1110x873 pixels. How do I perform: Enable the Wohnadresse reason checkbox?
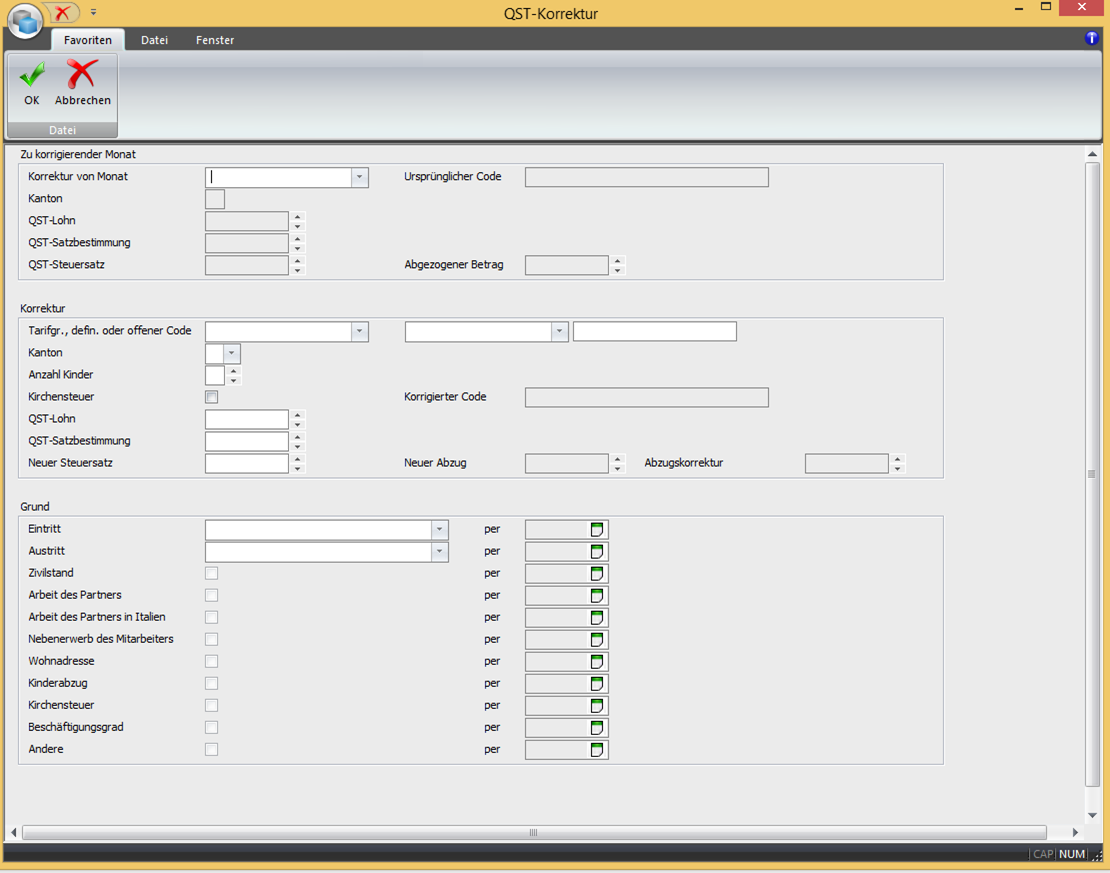pyautogui.click(x=211, y=661)
